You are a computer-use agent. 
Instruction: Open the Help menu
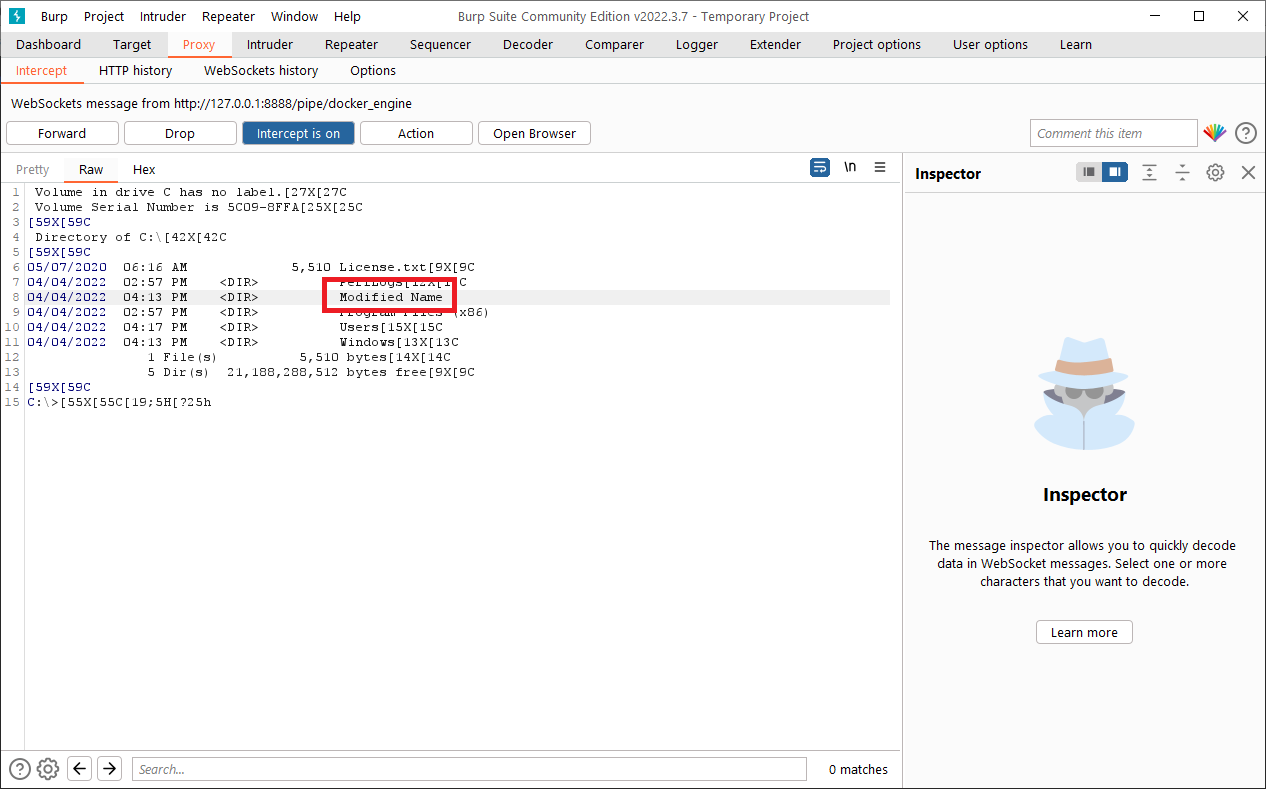click(347, 16)
